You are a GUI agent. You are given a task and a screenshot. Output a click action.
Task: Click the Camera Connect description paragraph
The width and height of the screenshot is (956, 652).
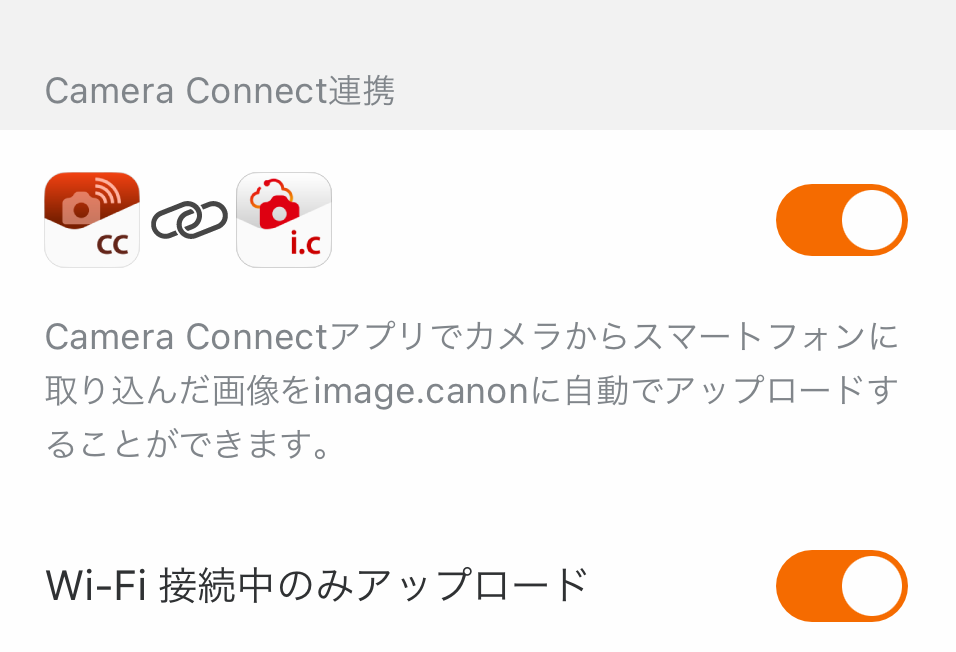[x=472, y=391]
